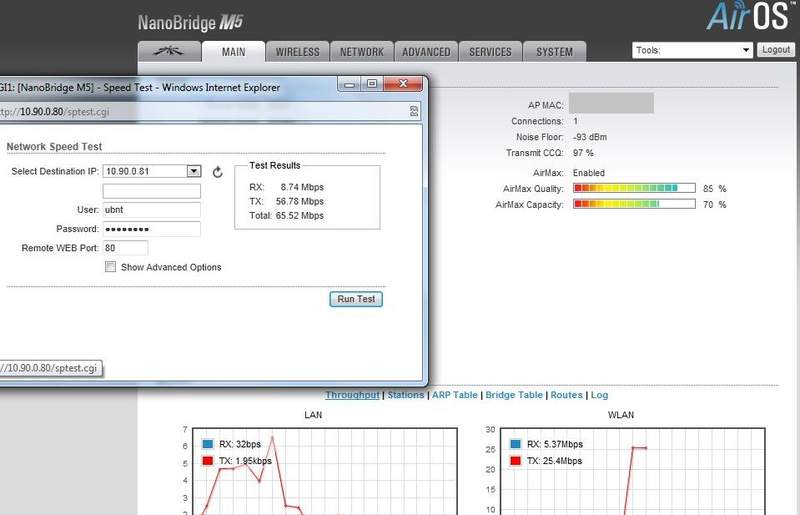Viewport: 800px width, 515px height.
Task: Open the NETWORK tab
Action: point(362,52)
